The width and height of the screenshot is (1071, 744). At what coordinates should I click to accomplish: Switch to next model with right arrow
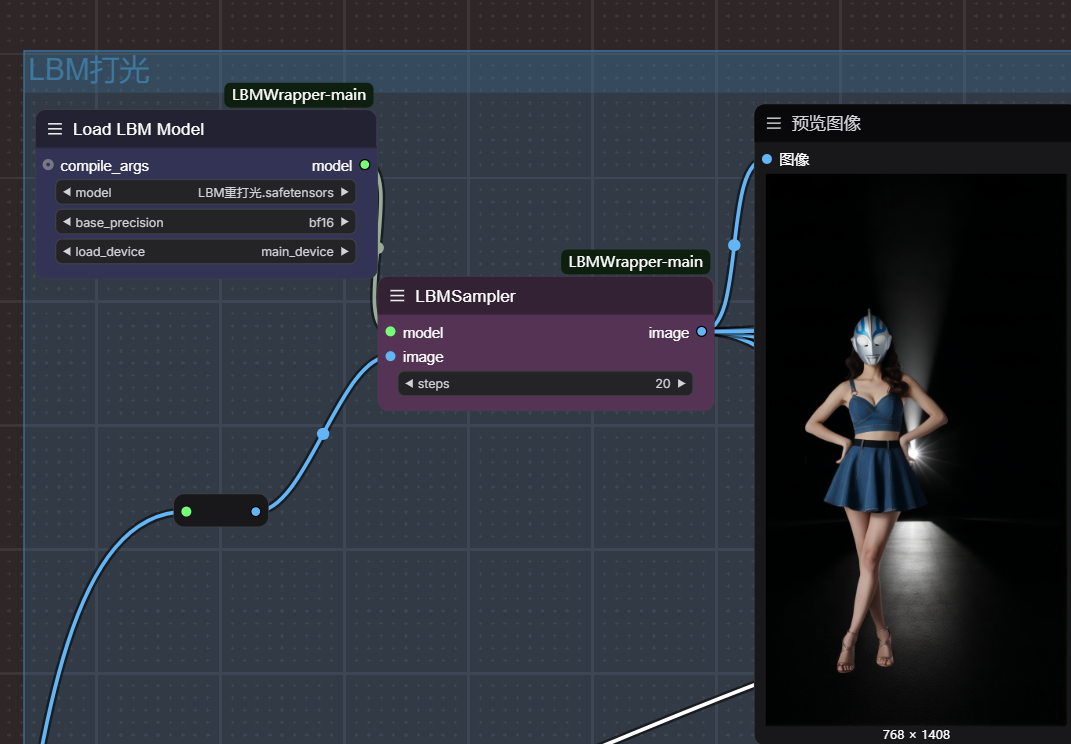pos(345,192)
